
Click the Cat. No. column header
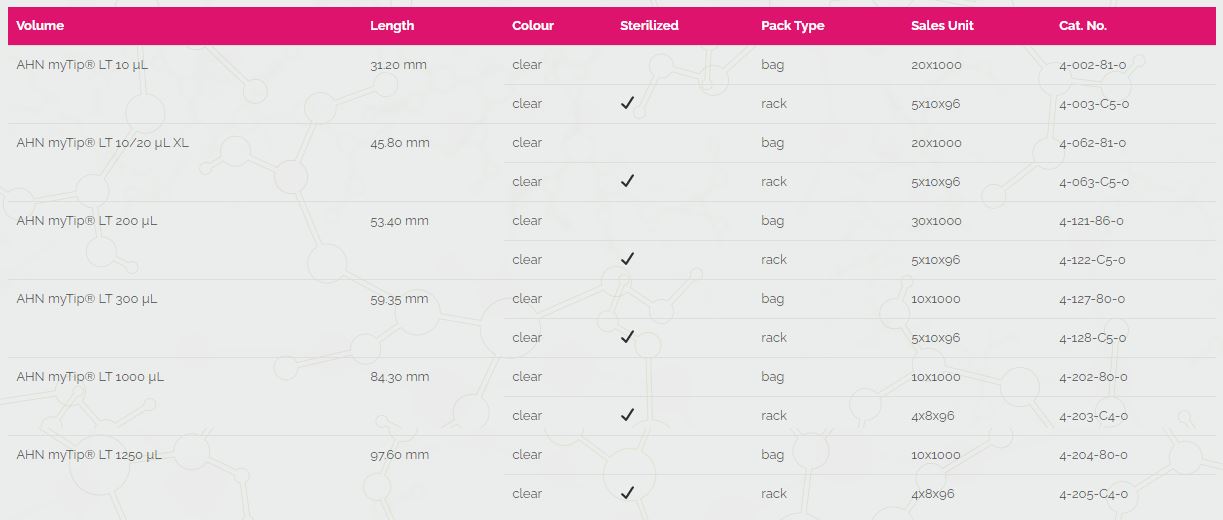pyautogui.click(x=1082, y=25)
